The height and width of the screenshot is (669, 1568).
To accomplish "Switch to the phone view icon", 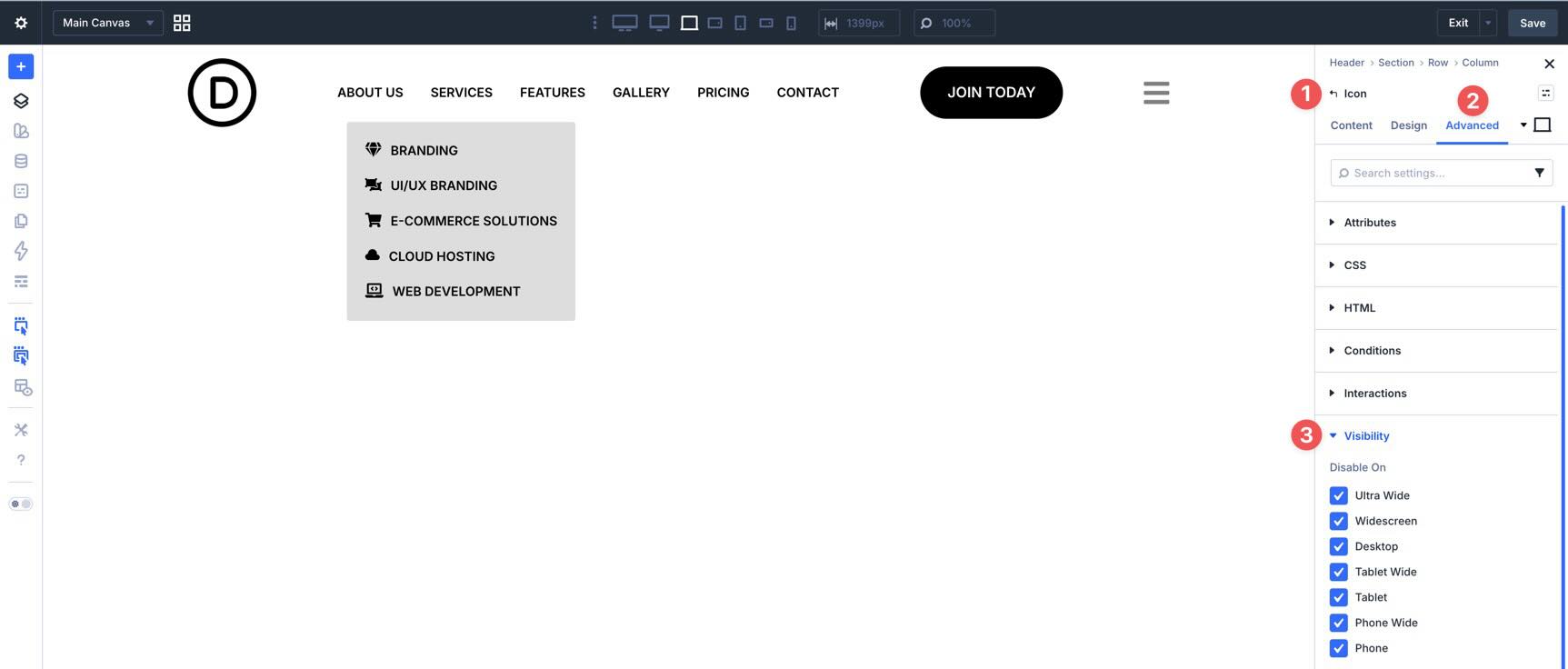I will 791,23.
